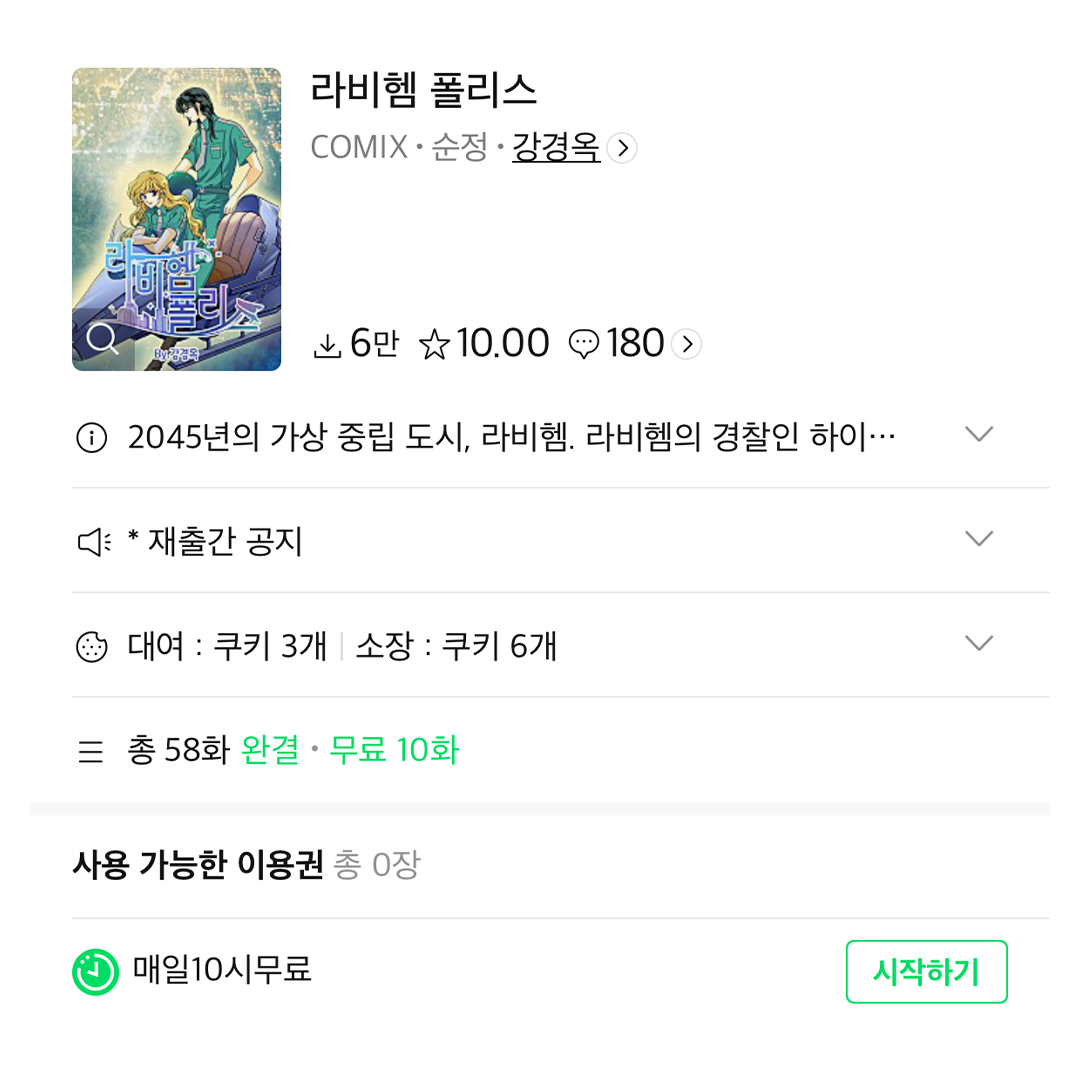Image resolution: width=1080 pixels, height=1080 pixels.
Task: Click the comment bubble icon
Action: 583,344
